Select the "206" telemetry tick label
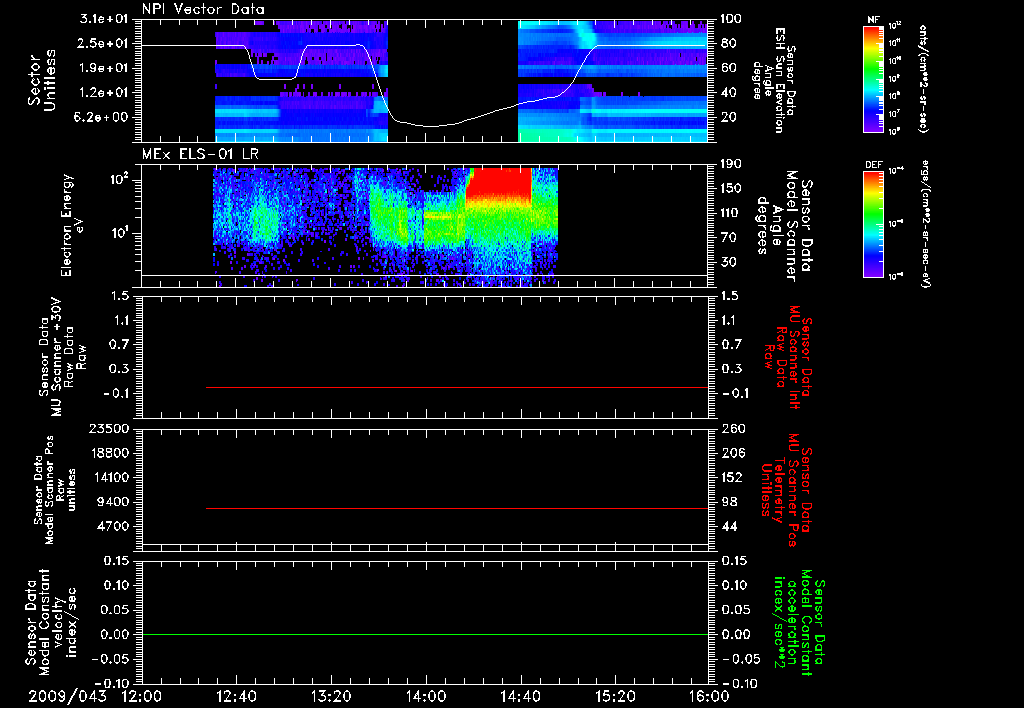 733,453
